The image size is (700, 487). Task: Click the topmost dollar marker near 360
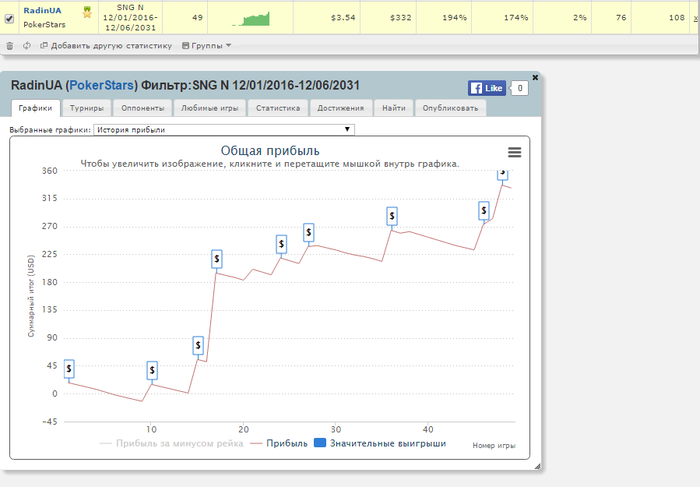click(503, 175)
